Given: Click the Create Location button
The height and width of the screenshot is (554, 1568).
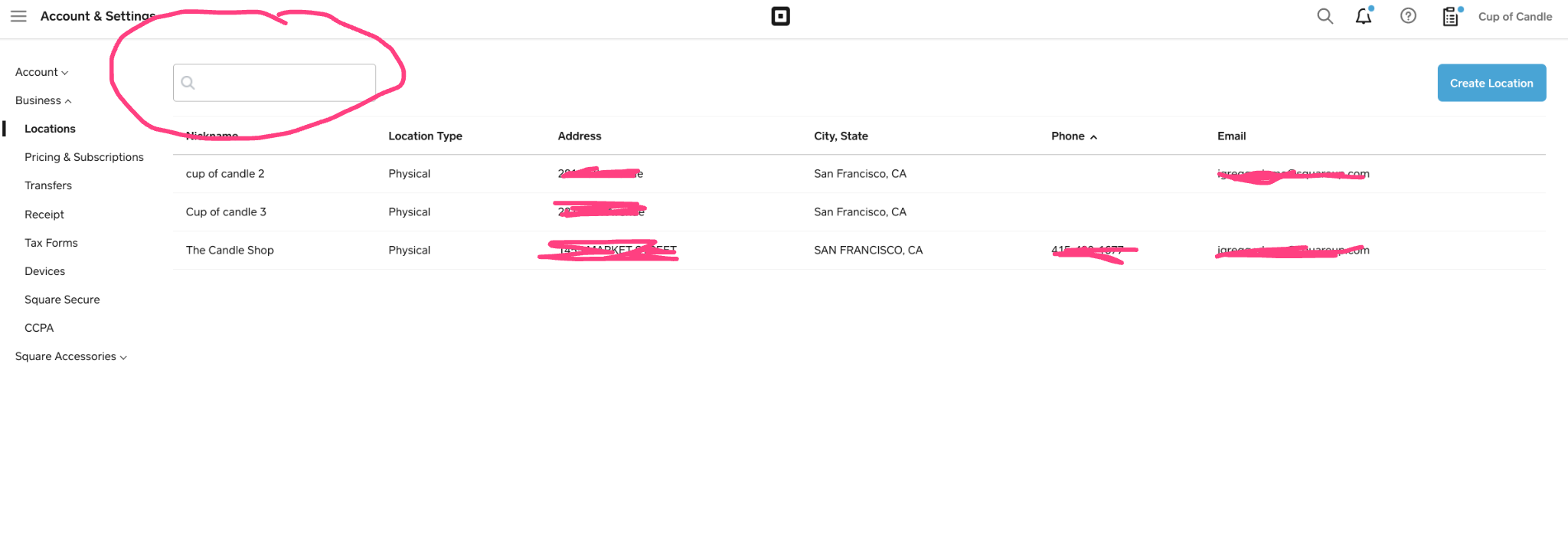Looking at the screenshot, I should 1491,83.
